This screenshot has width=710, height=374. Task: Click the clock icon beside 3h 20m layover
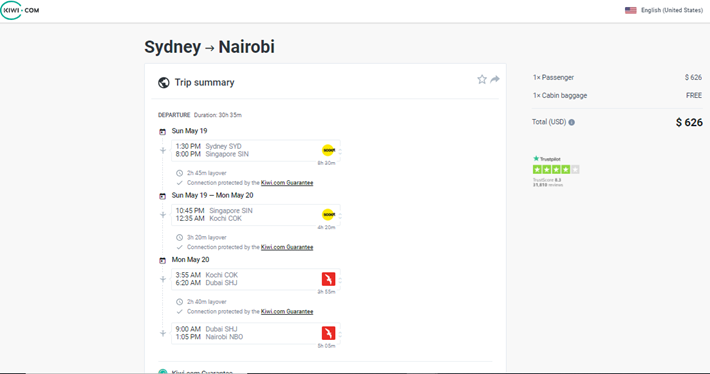(x=179, y=237)
